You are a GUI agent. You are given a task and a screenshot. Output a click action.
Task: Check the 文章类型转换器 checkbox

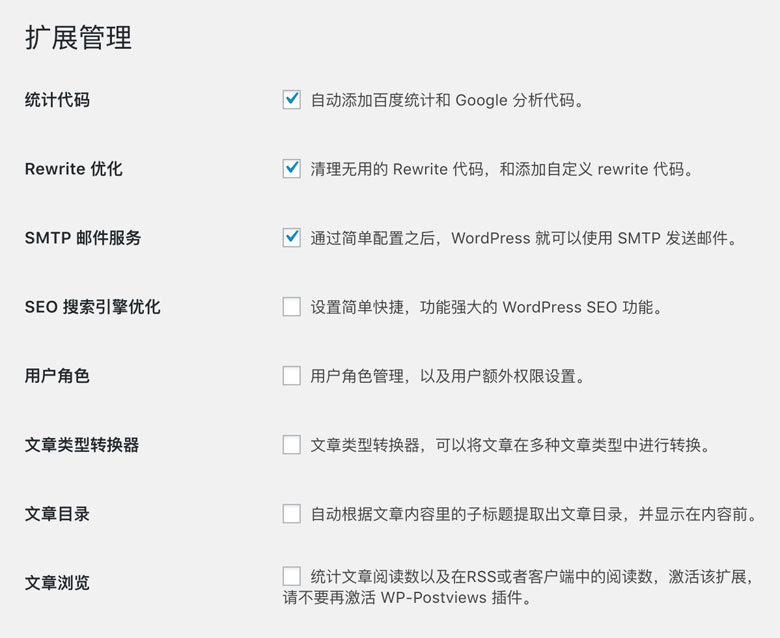tap(292, 445)
